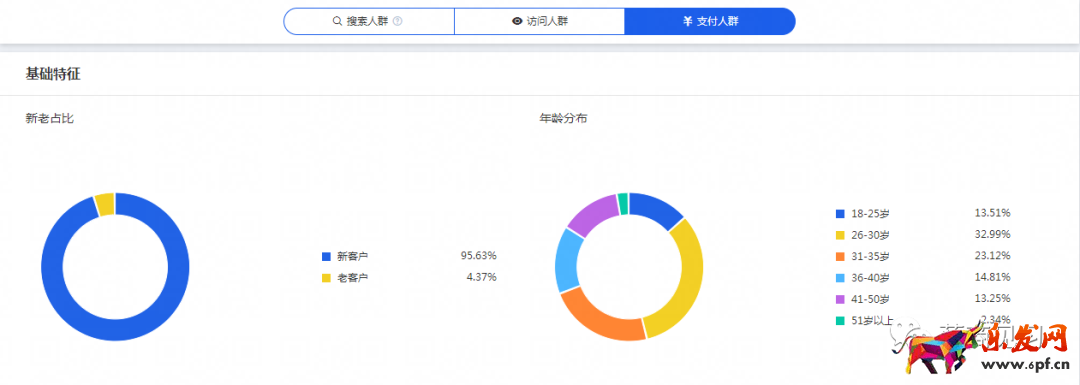
Task: Switch to the 访问人群 tab
Action: [x=539, y=21]
